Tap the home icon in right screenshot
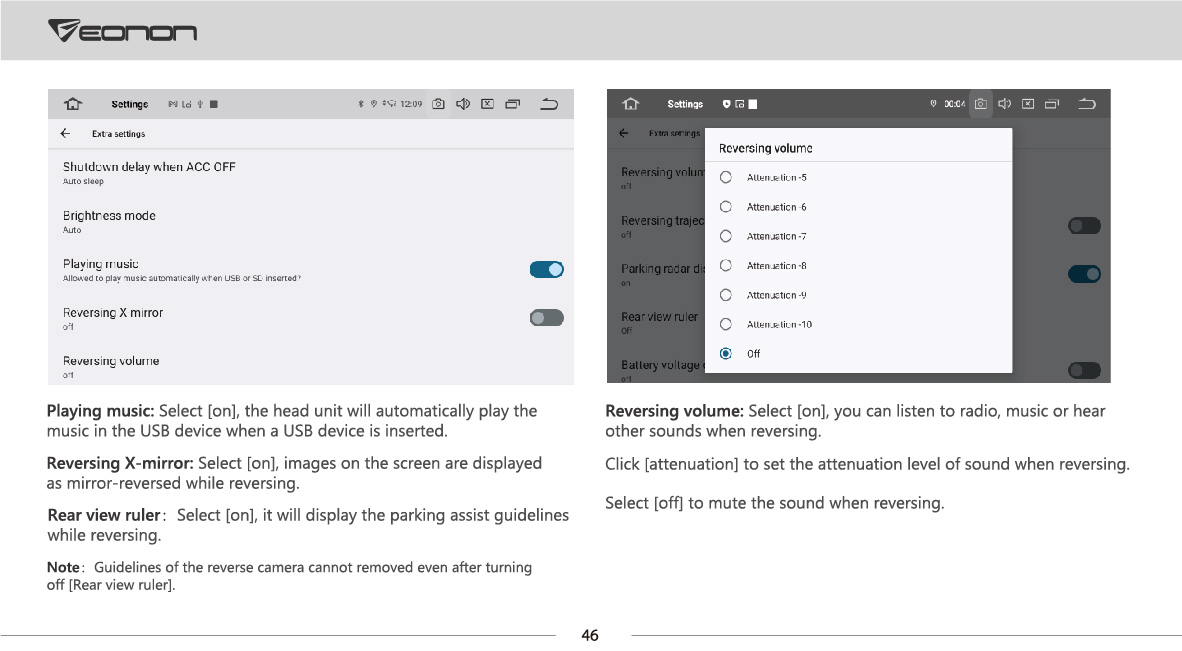1182x651 pixels. (x=631, y=104)
